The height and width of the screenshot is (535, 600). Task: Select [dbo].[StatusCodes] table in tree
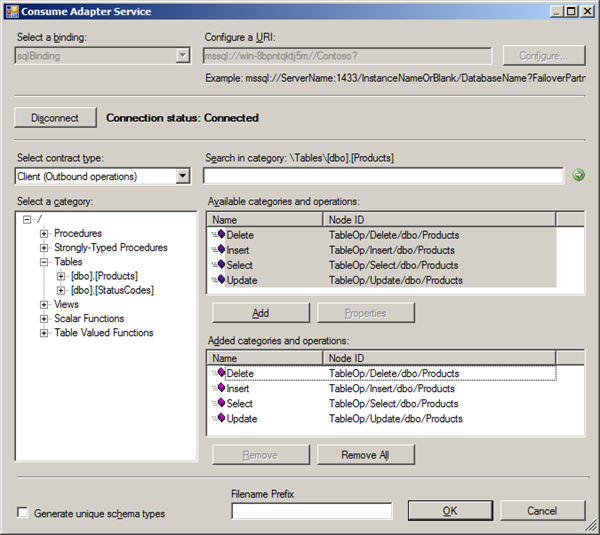coord(112,290)
